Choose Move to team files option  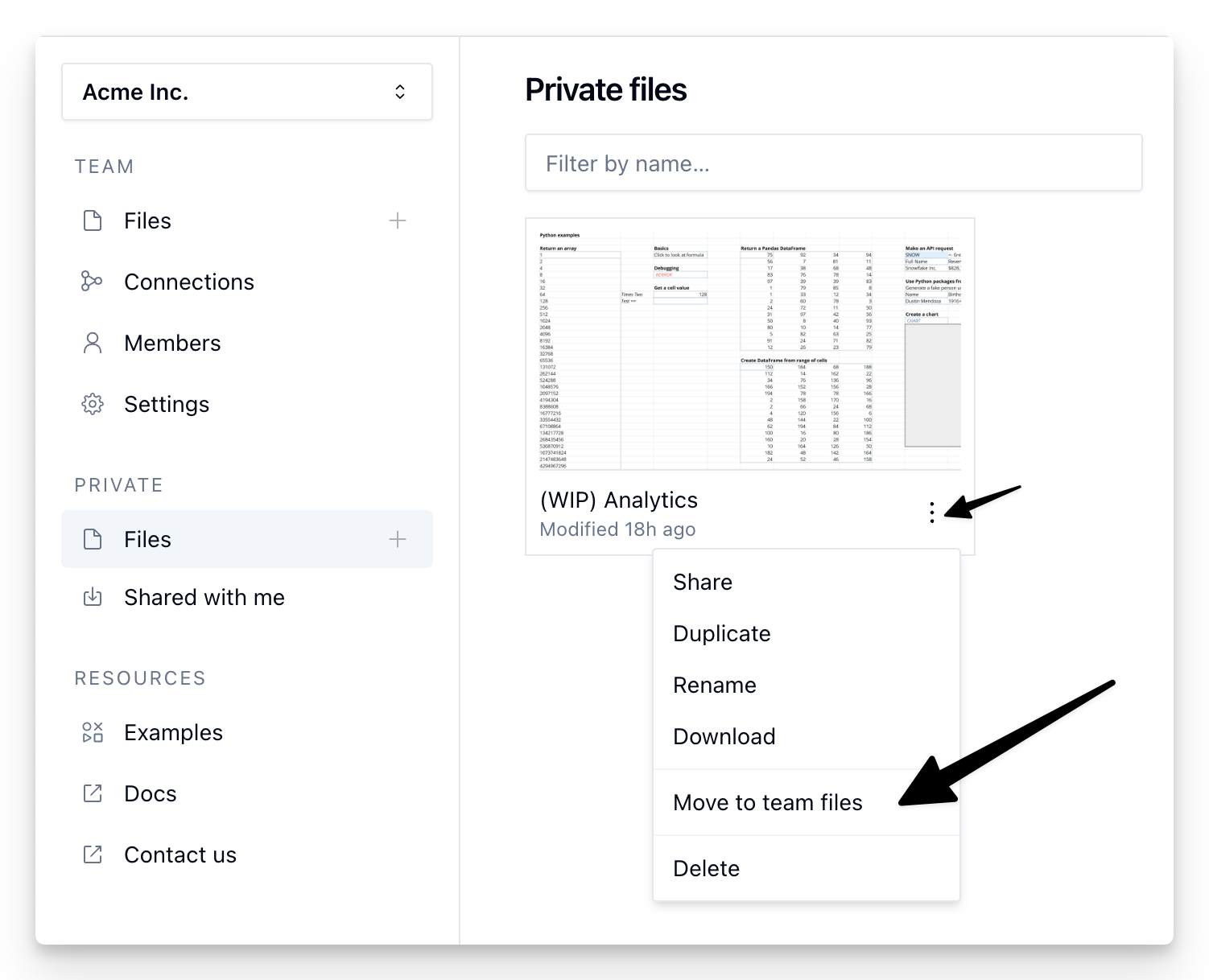(767, 803)
